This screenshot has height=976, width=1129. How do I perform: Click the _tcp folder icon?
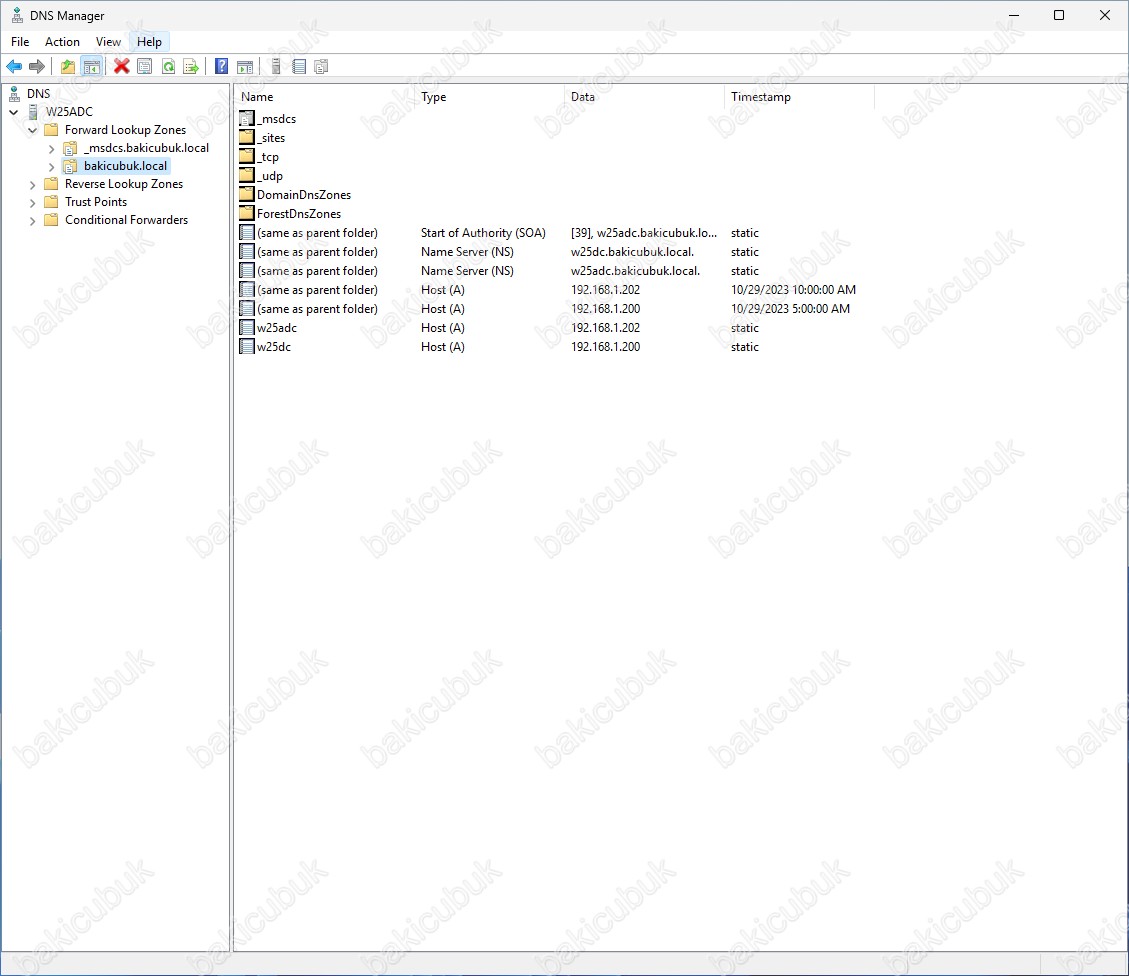247,157
